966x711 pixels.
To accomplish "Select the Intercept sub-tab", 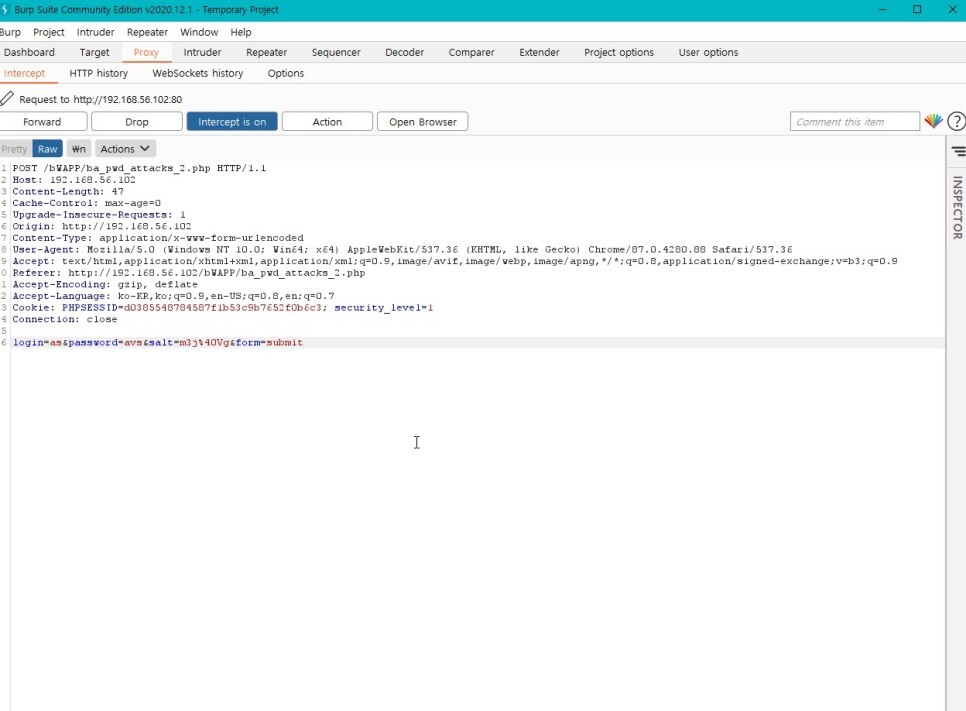I will 25,73.
